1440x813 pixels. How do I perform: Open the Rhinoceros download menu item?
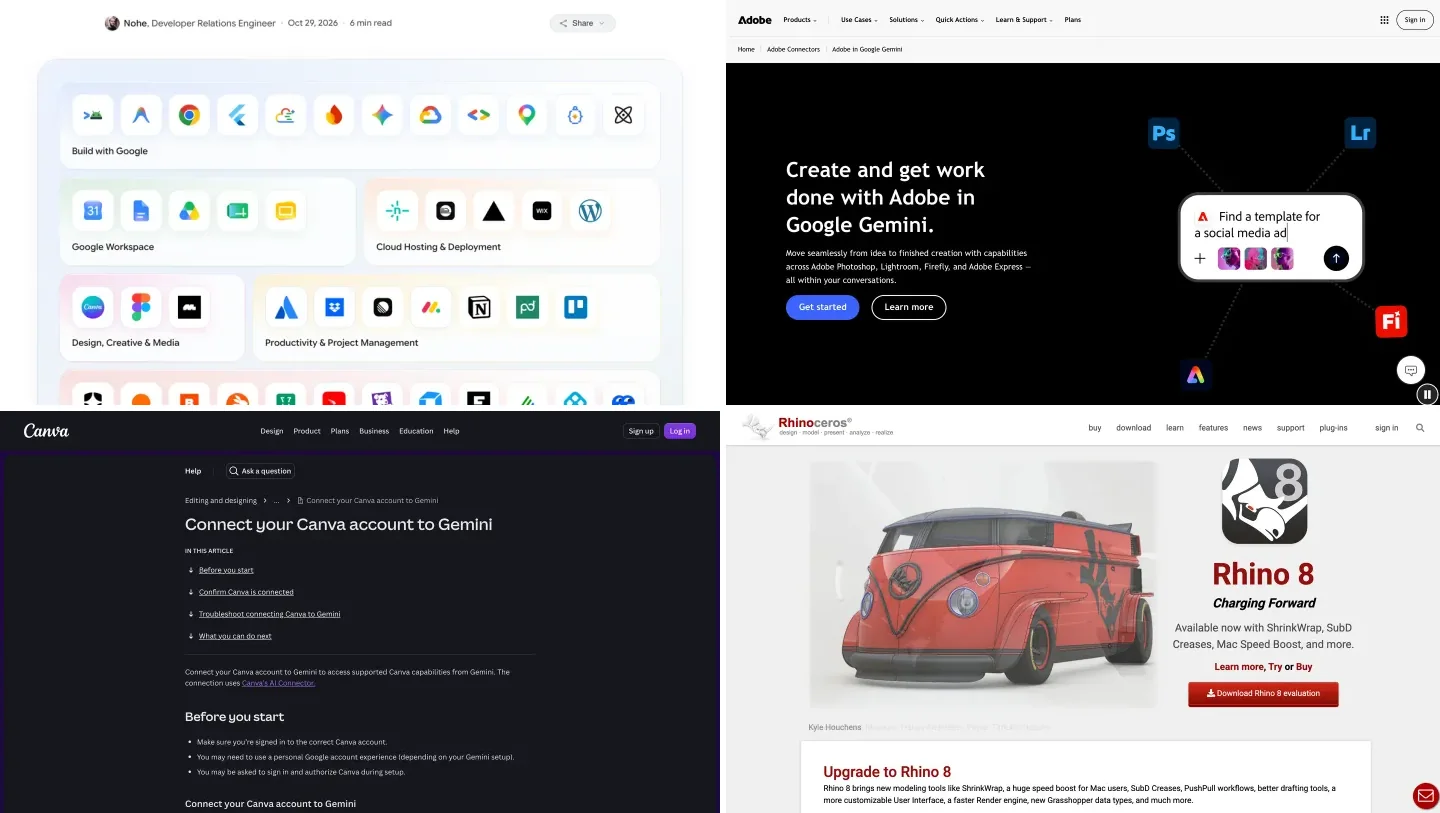(1133, 428)
